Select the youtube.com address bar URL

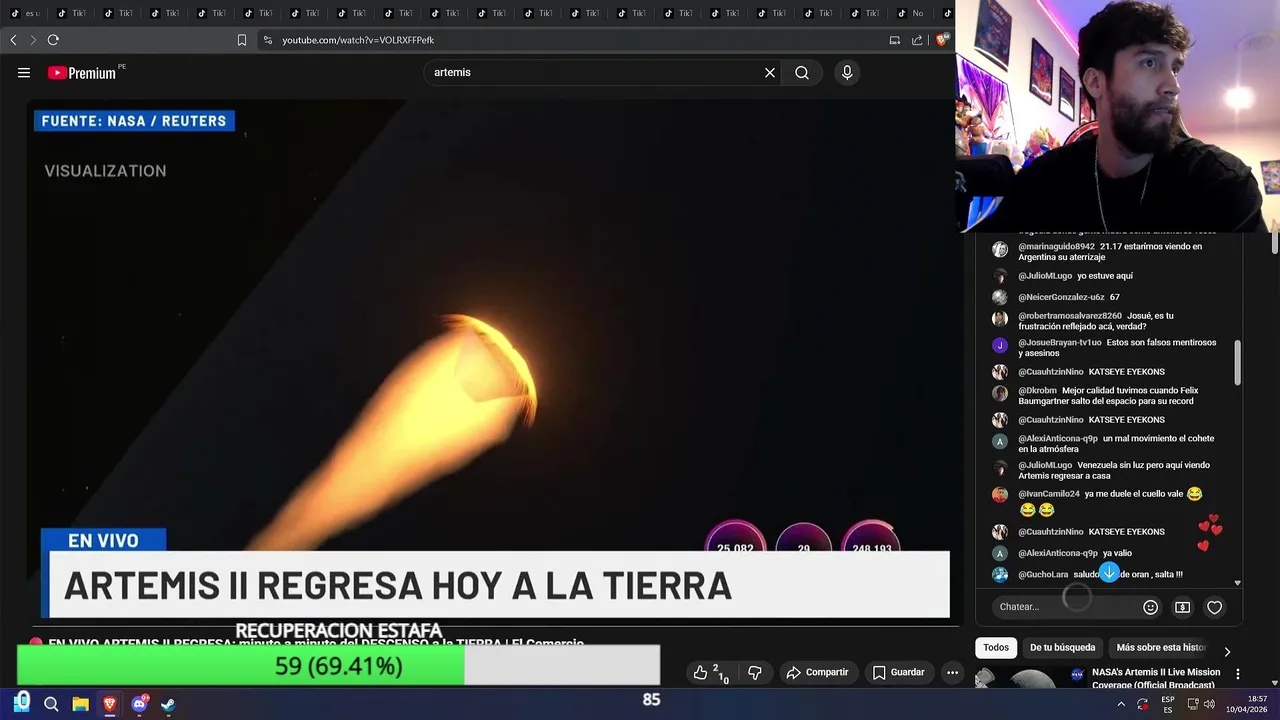(x=358, y=40)
